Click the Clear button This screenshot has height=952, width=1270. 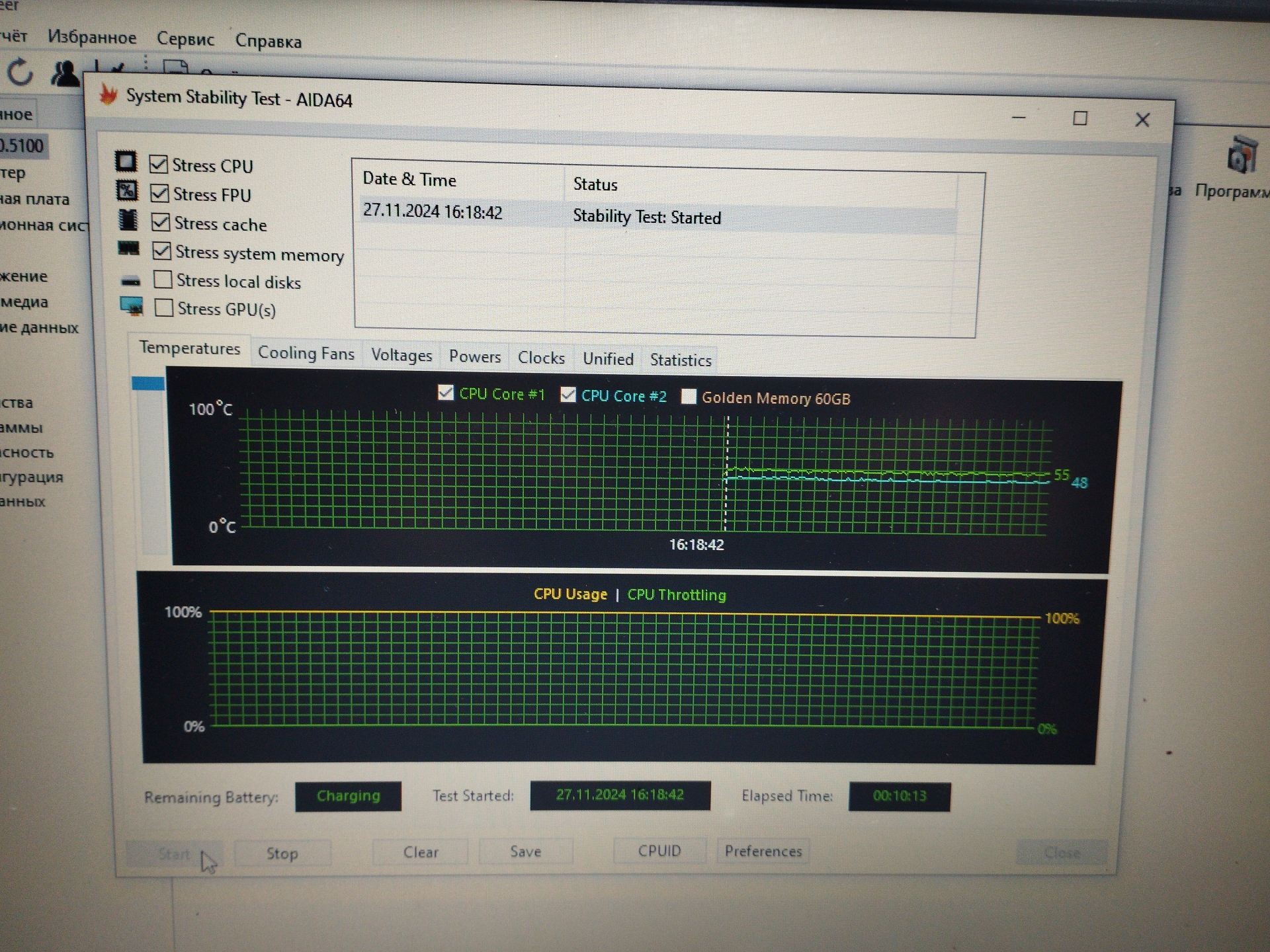click(x=421, y=852)
